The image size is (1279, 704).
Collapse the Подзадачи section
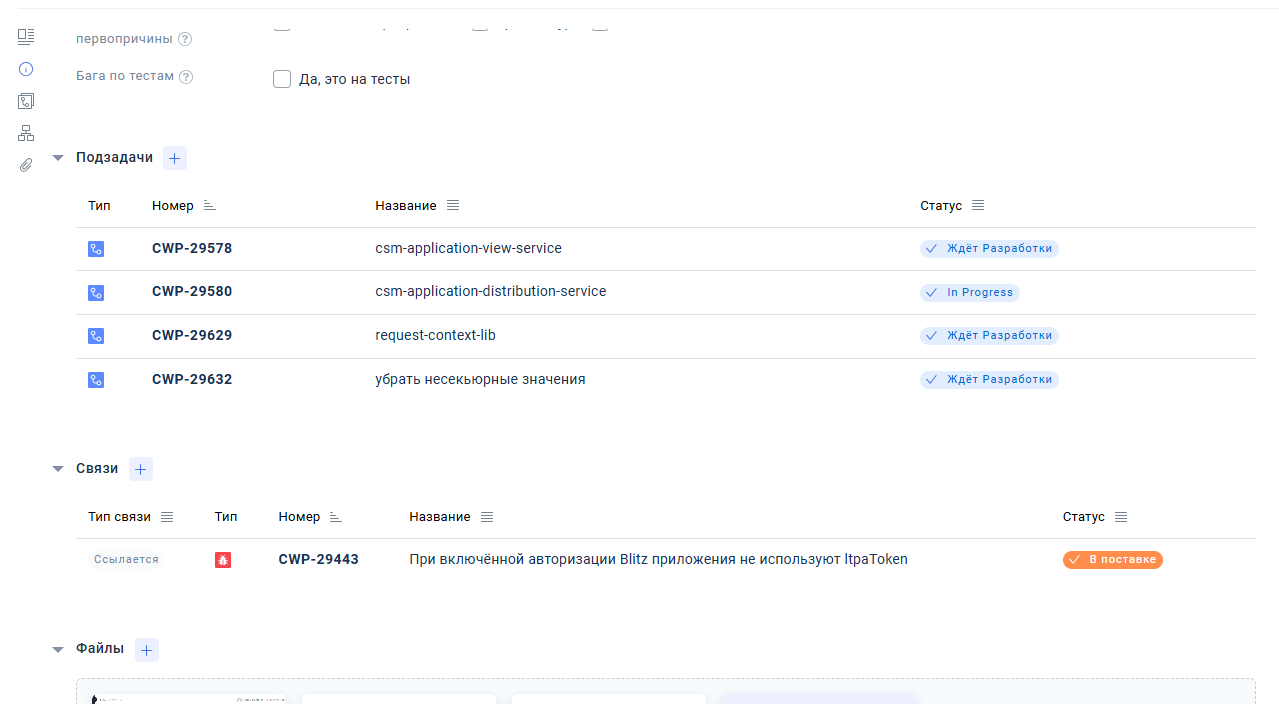click(x=58, y=158)
